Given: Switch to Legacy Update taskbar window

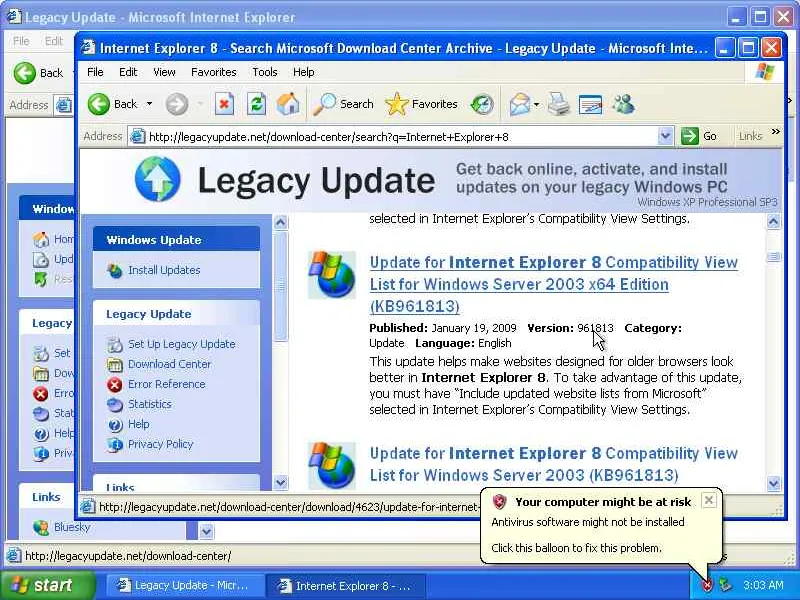Looking at the screenshot, I should click(x=184, y=585).
